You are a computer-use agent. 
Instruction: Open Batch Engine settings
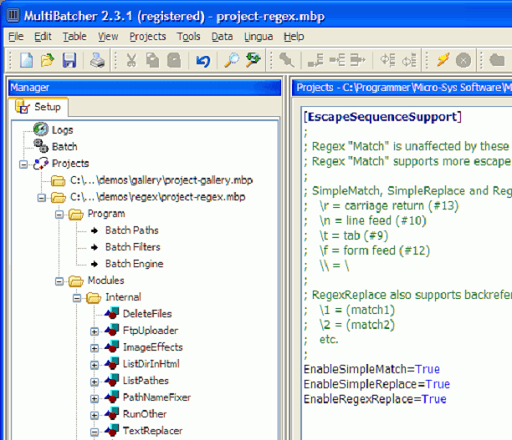[x=134, y=264]
